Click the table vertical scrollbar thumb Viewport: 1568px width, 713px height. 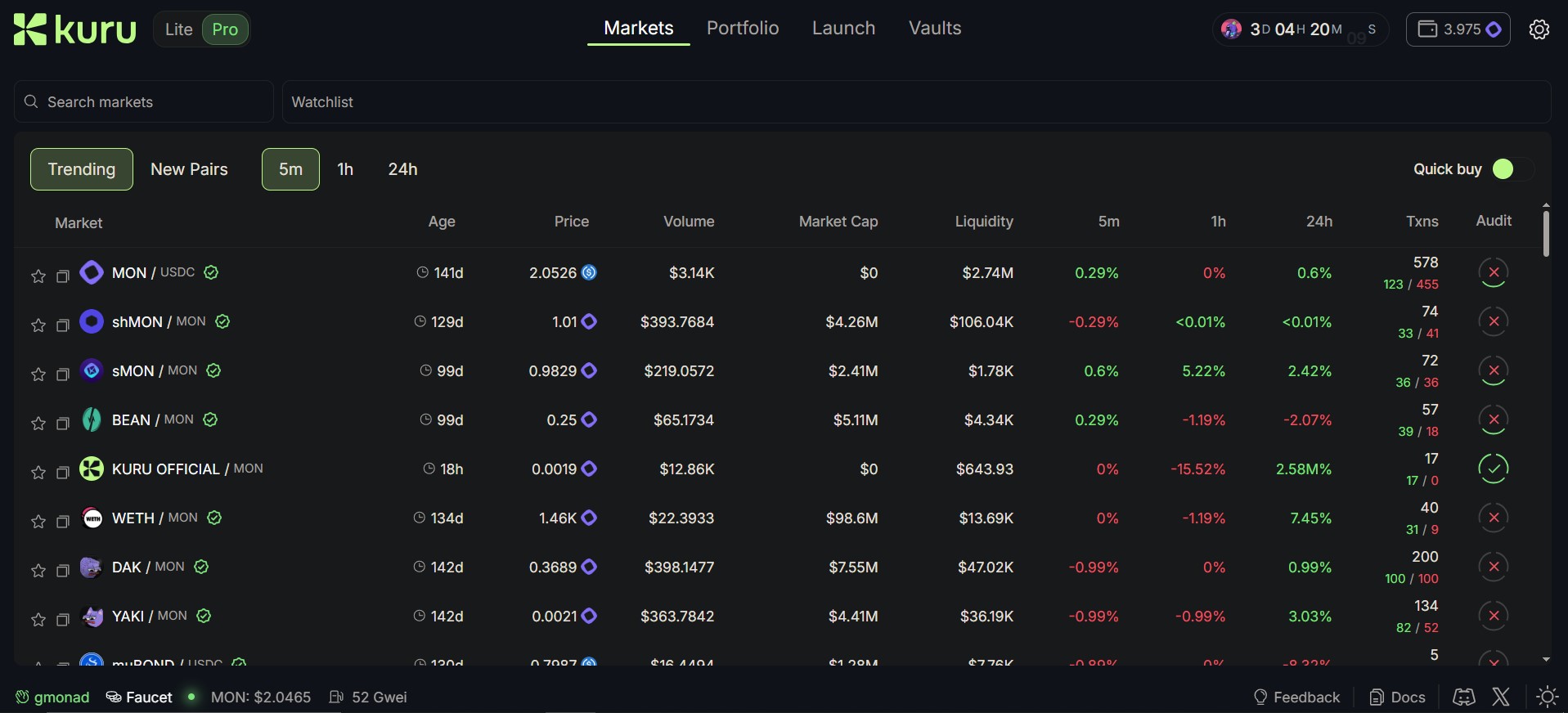point(1546,233)
